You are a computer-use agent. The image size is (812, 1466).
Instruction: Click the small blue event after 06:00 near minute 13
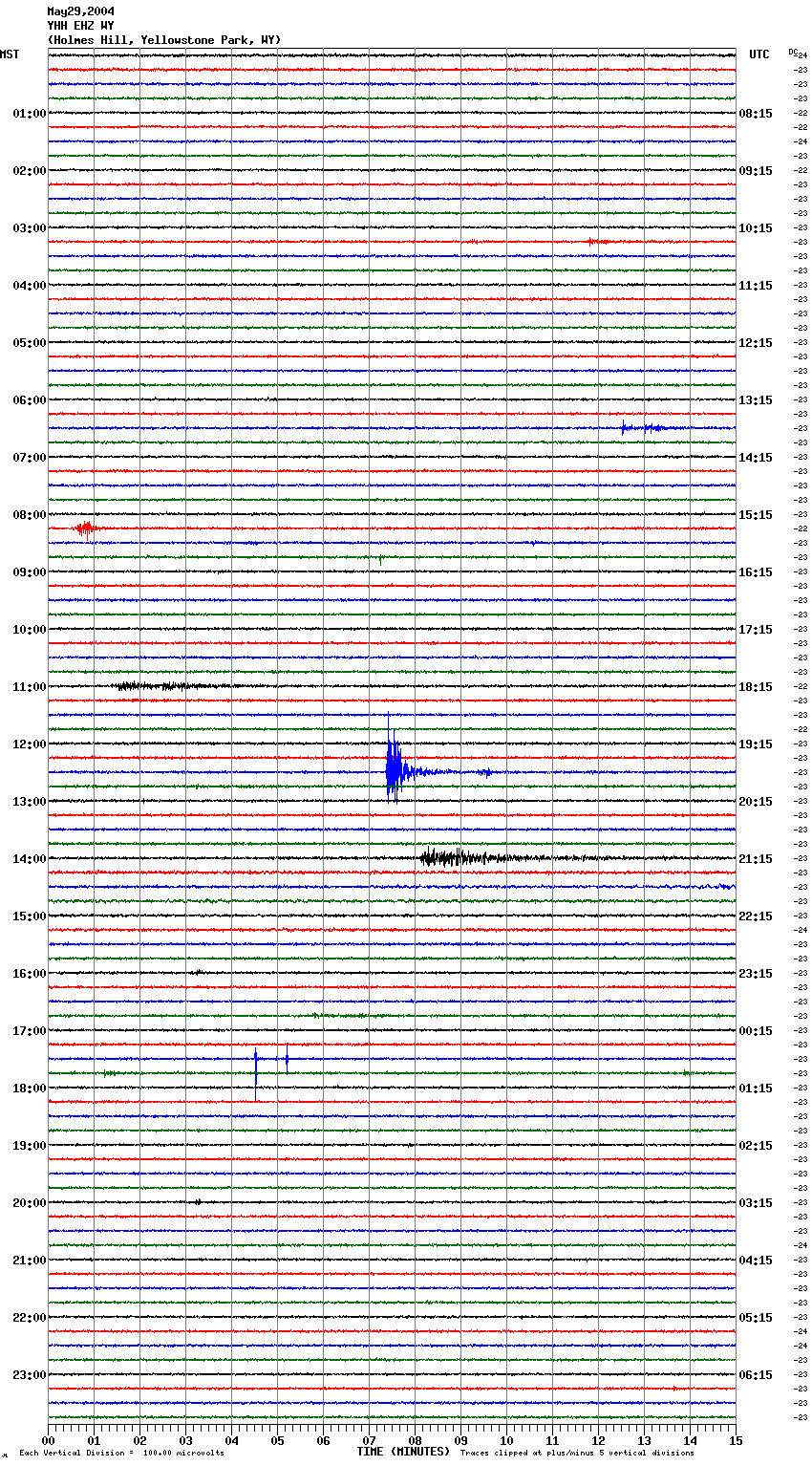(642, 427)
